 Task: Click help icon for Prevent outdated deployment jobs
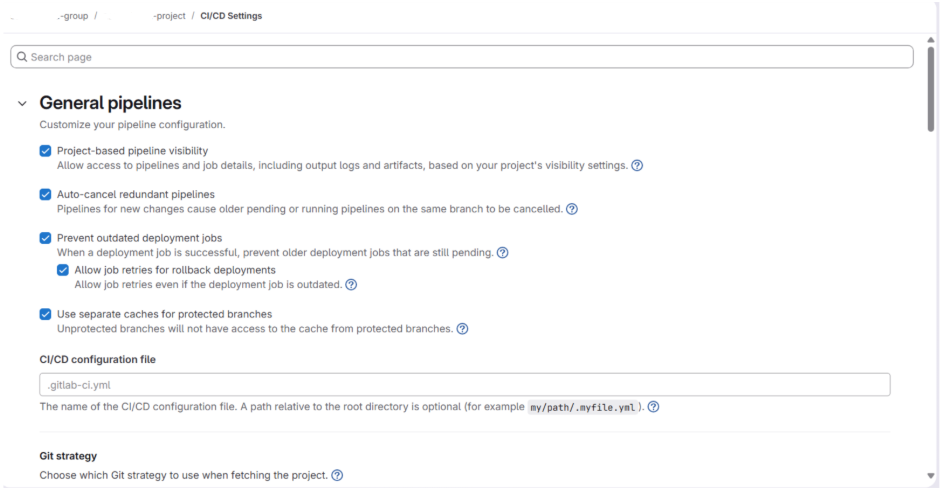[x=502, y=253]
